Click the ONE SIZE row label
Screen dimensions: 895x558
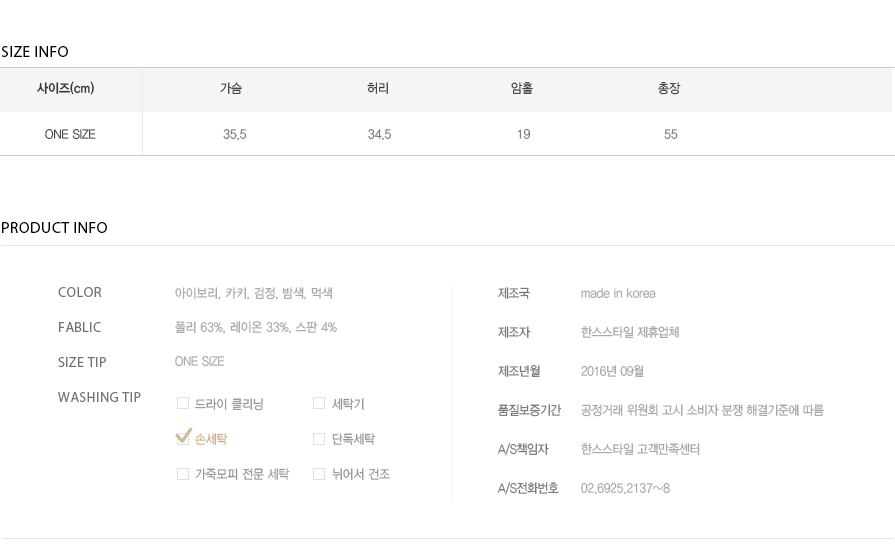[x=70, y=135]
